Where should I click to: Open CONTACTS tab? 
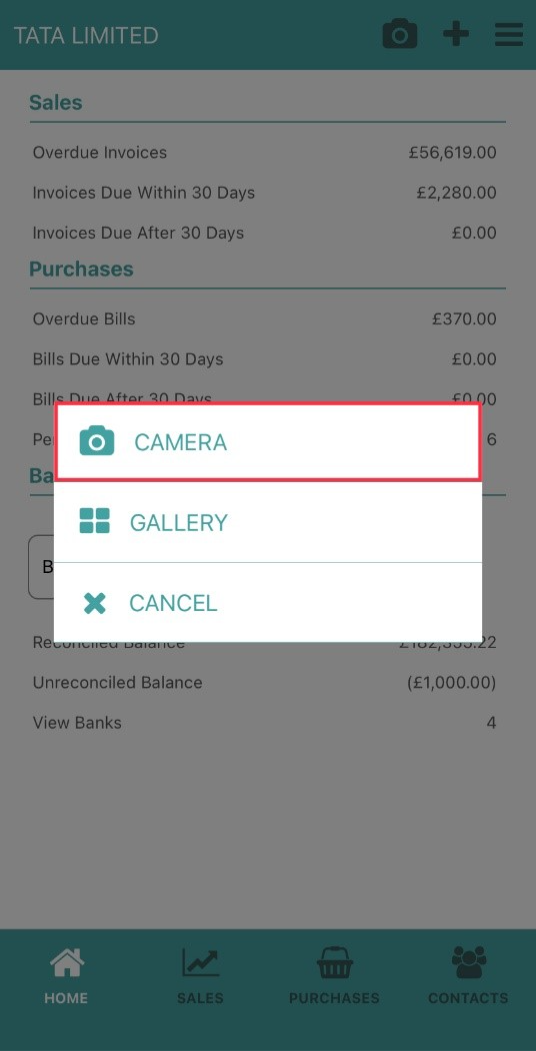click(x=468, y=976)
